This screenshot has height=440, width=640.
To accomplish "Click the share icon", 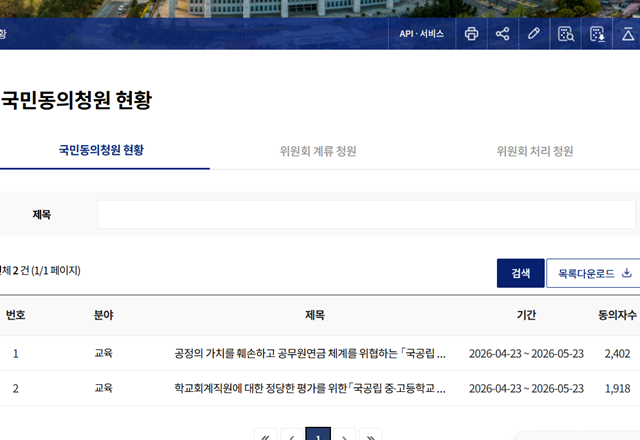I will pyautogui.click(x=502, y=34).
